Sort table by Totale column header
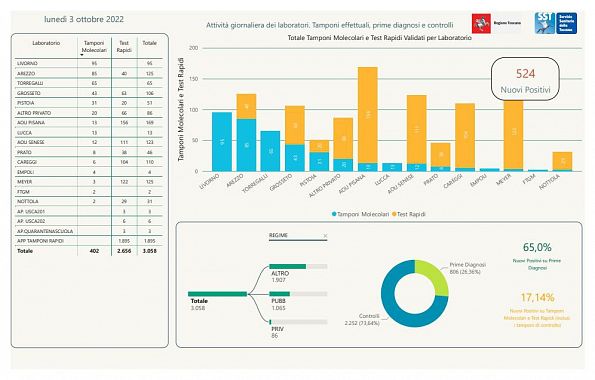The width and height of the screenshot is (595, 380). [150, 43]
